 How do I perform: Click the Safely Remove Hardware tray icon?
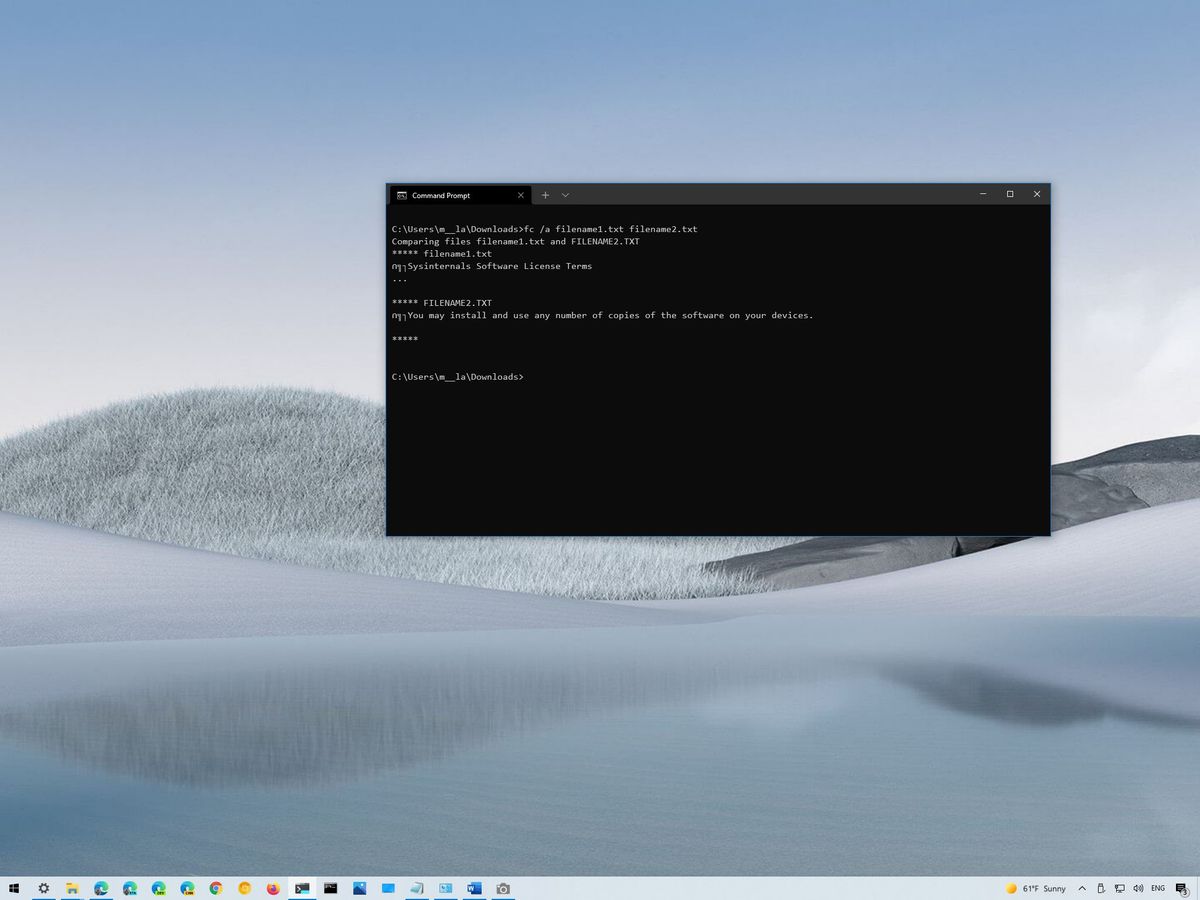(x=1100, y=888)
